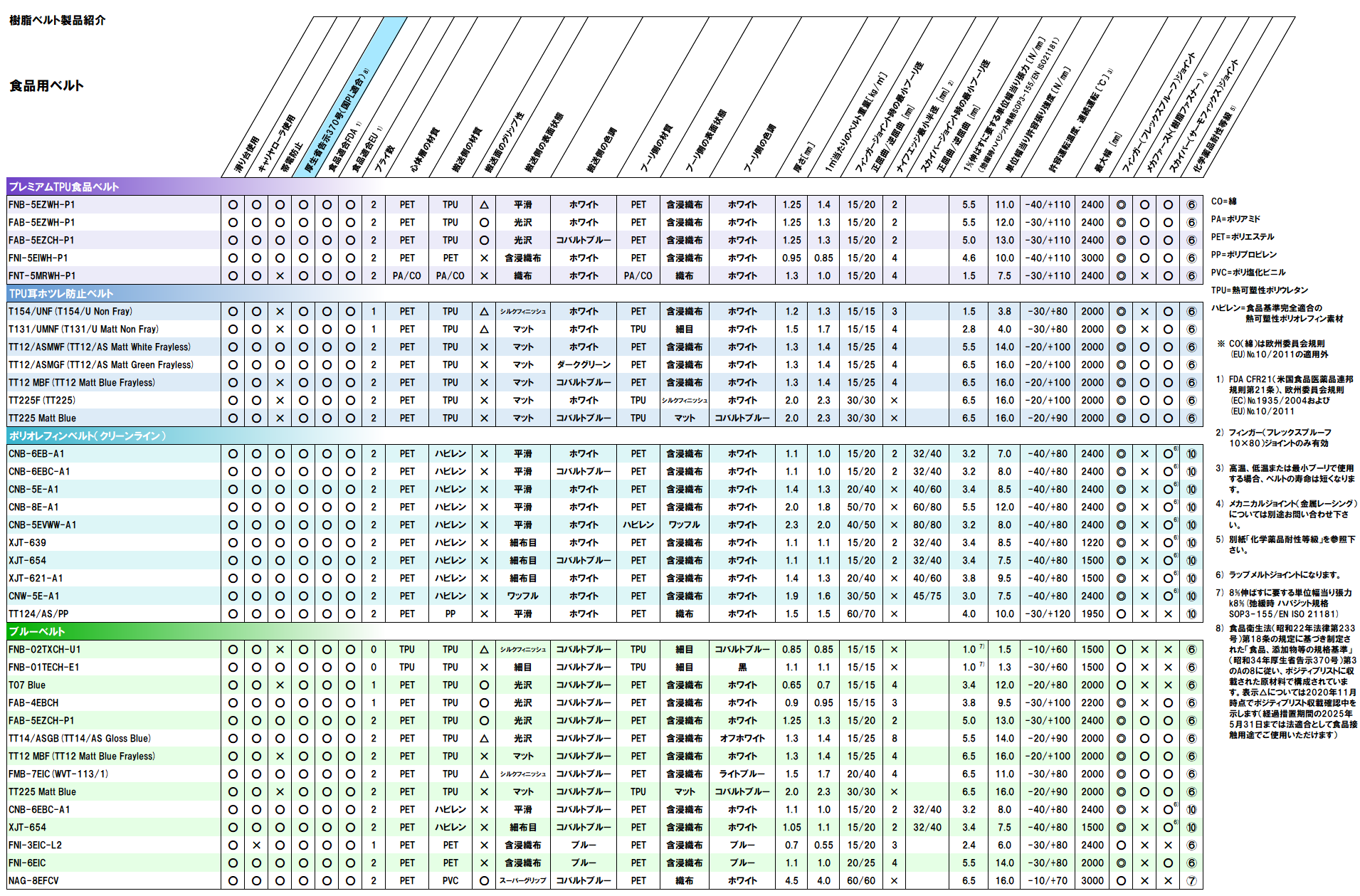Select the triangle mark in T131/UMNF row
The image size is (1360, 896).
pyautogui.click(x=484, y=330)
